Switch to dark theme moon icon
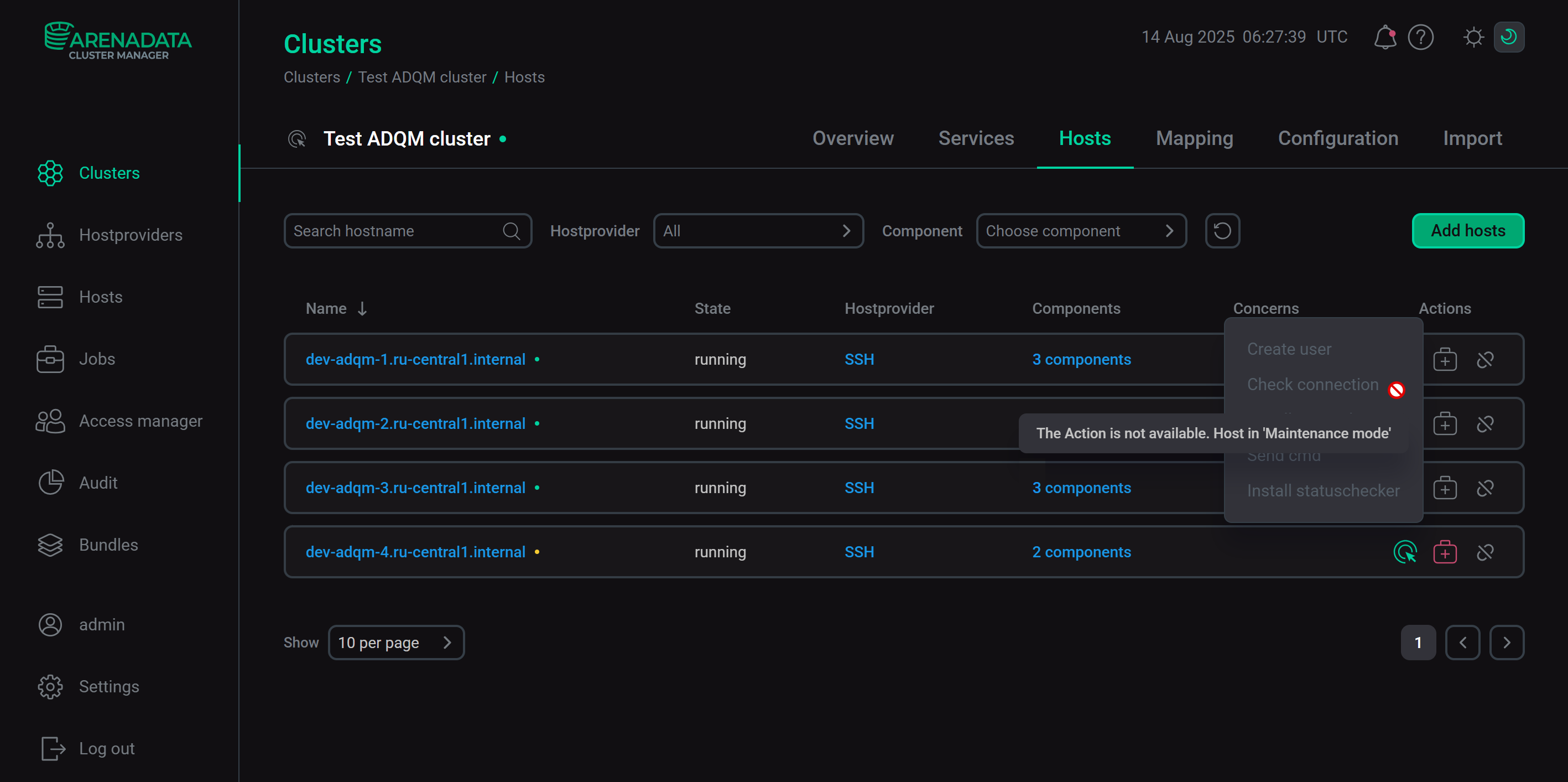1568x782 pixels. 1509,37
